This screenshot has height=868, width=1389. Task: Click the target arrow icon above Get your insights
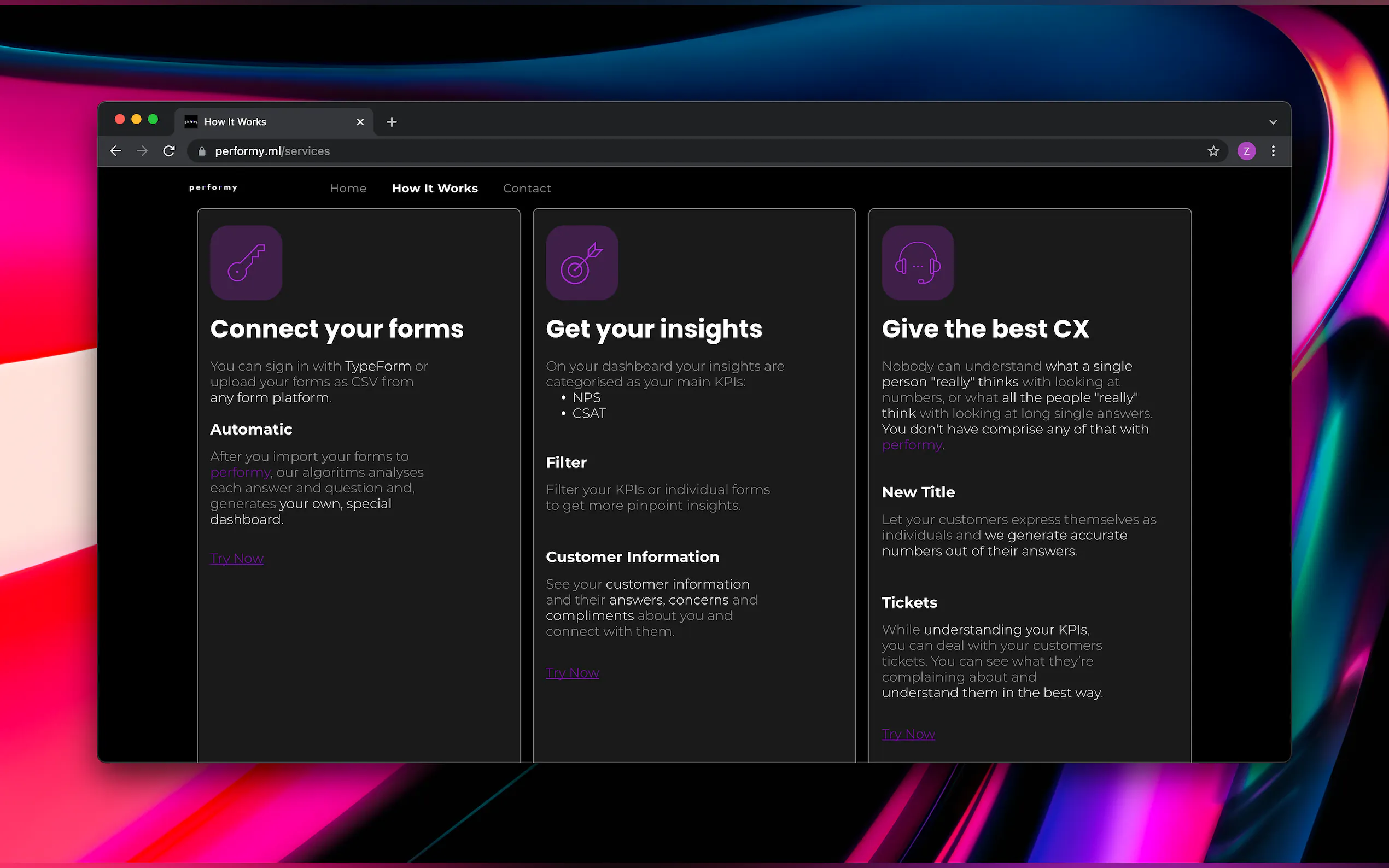click(582, 263)
